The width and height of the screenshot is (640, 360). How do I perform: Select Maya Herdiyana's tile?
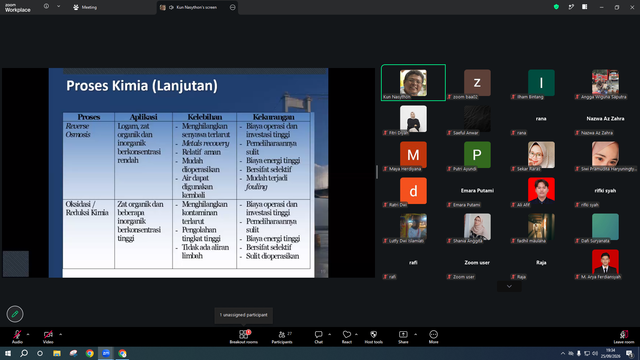(x=413, y=154)
